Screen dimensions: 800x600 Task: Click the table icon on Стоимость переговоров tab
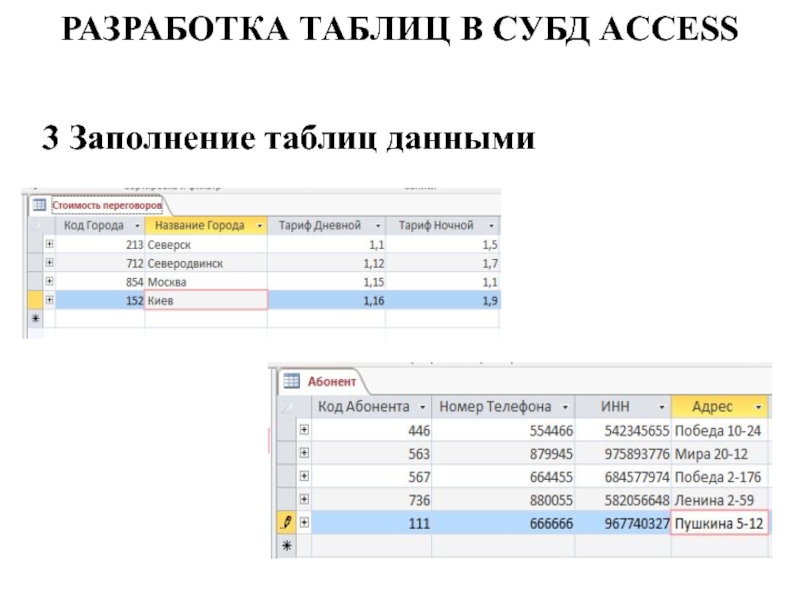pyautogui.click(x=39, y=205)
